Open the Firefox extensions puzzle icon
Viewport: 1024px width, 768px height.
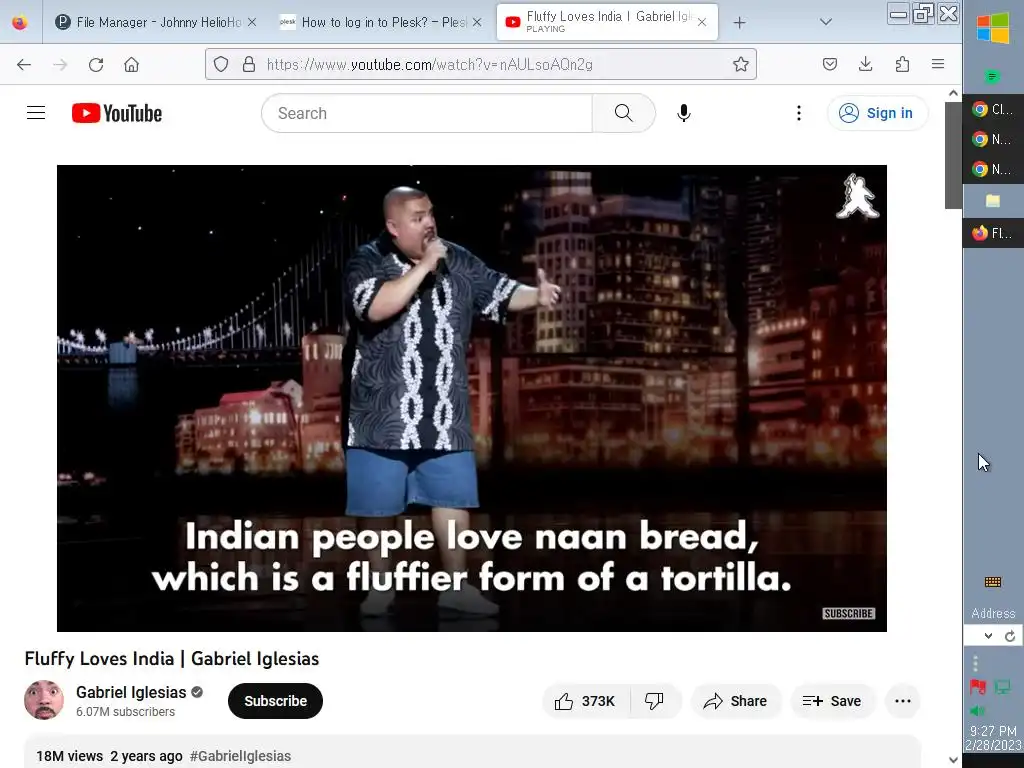click(x=903, y=64)
